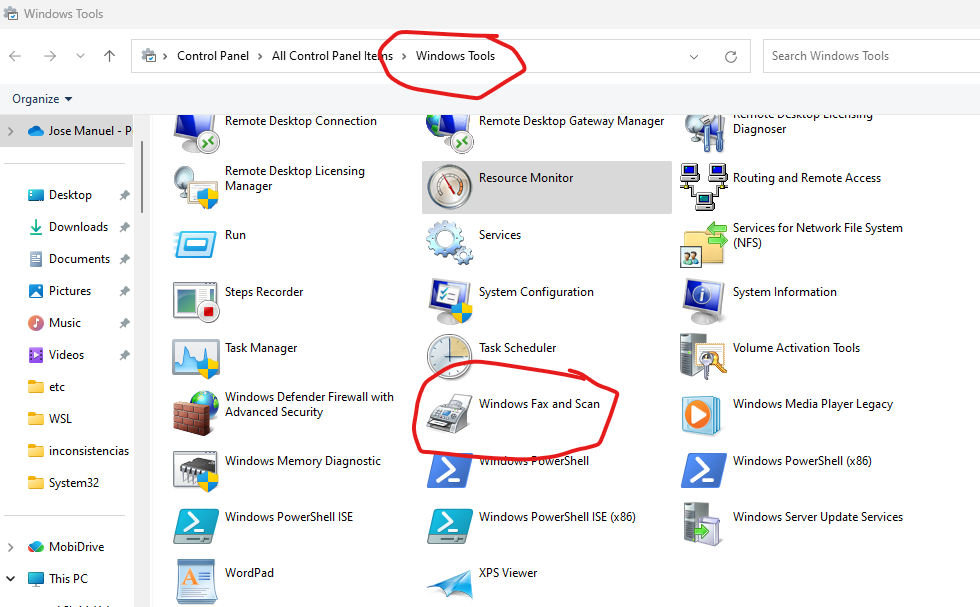Unpin Pictures using its pin icon
Screen dimensions: 980x607
coord(124,291)
